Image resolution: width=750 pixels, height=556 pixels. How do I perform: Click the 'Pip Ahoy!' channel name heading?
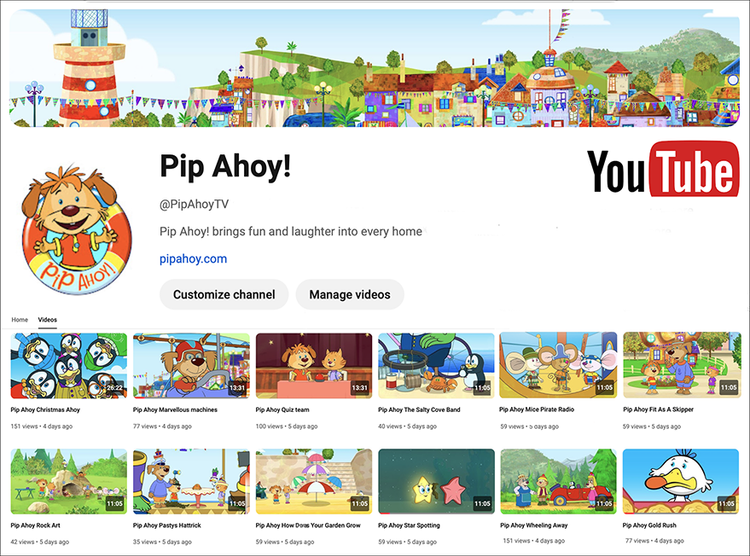(225, 167)
